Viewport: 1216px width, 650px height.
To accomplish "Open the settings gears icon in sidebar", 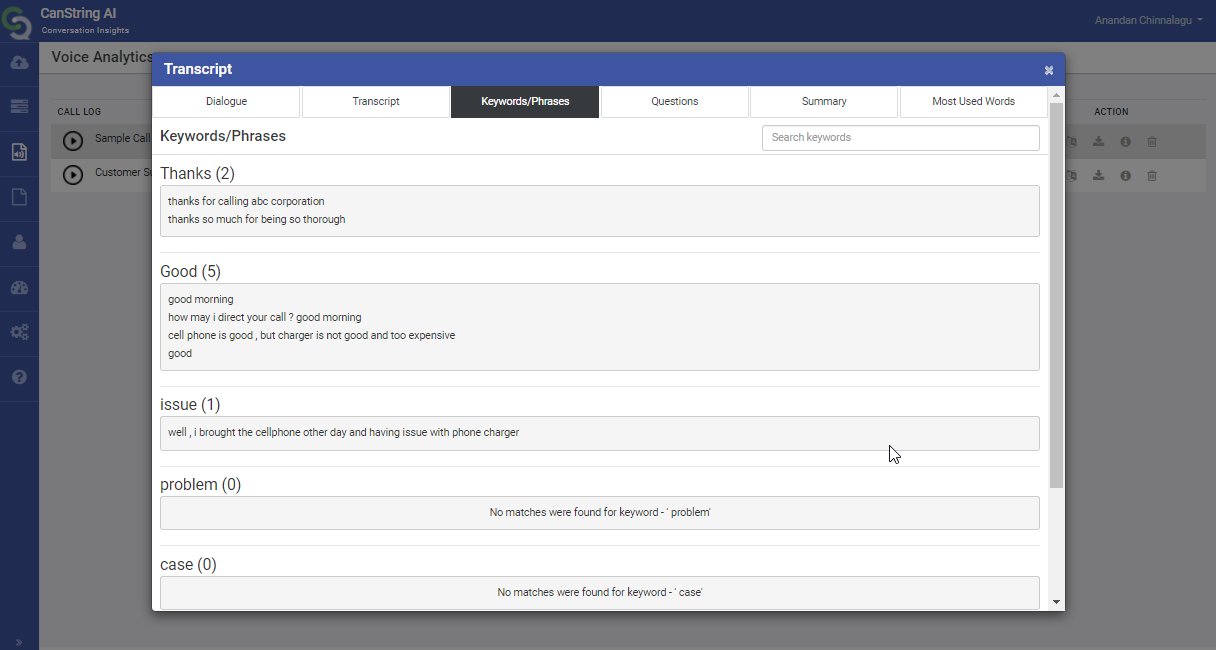I will click(x=19, y=332).
